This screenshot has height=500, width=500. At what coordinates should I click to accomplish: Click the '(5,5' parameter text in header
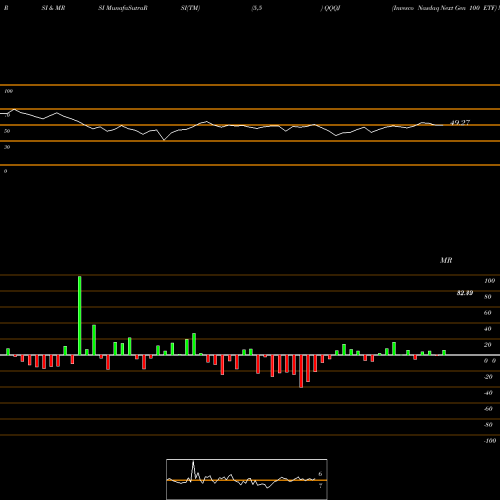pyautogui.click(x=257, y=8)
